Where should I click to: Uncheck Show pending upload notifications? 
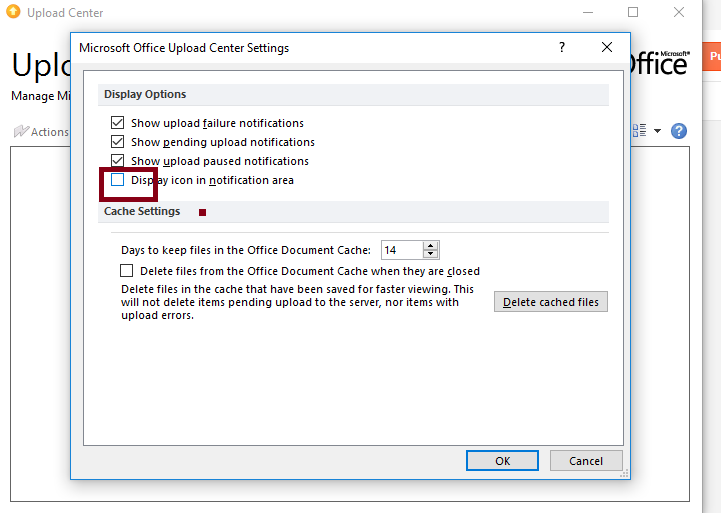pyautogui.click(x=117, y=142)
